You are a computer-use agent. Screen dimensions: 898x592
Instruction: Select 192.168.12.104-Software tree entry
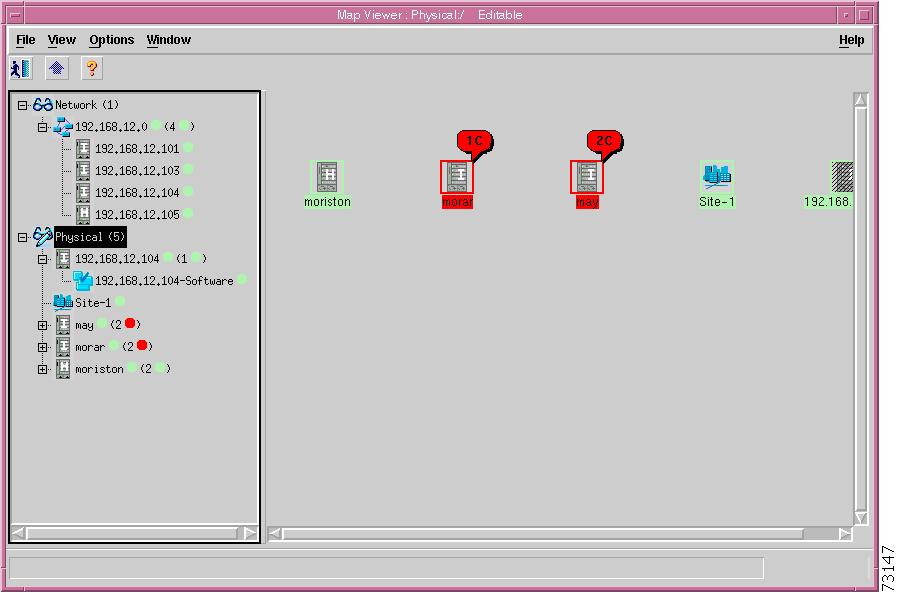(x=164, y=281)
